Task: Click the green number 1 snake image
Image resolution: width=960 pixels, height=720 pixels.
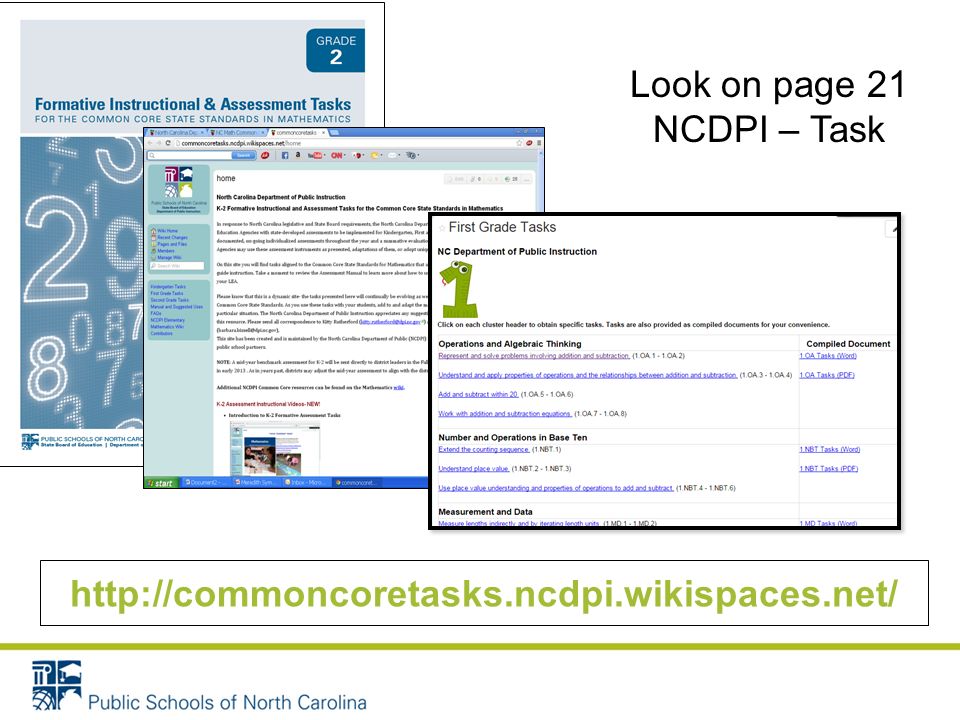Action: pyautogui.click(x=459, y=289)
